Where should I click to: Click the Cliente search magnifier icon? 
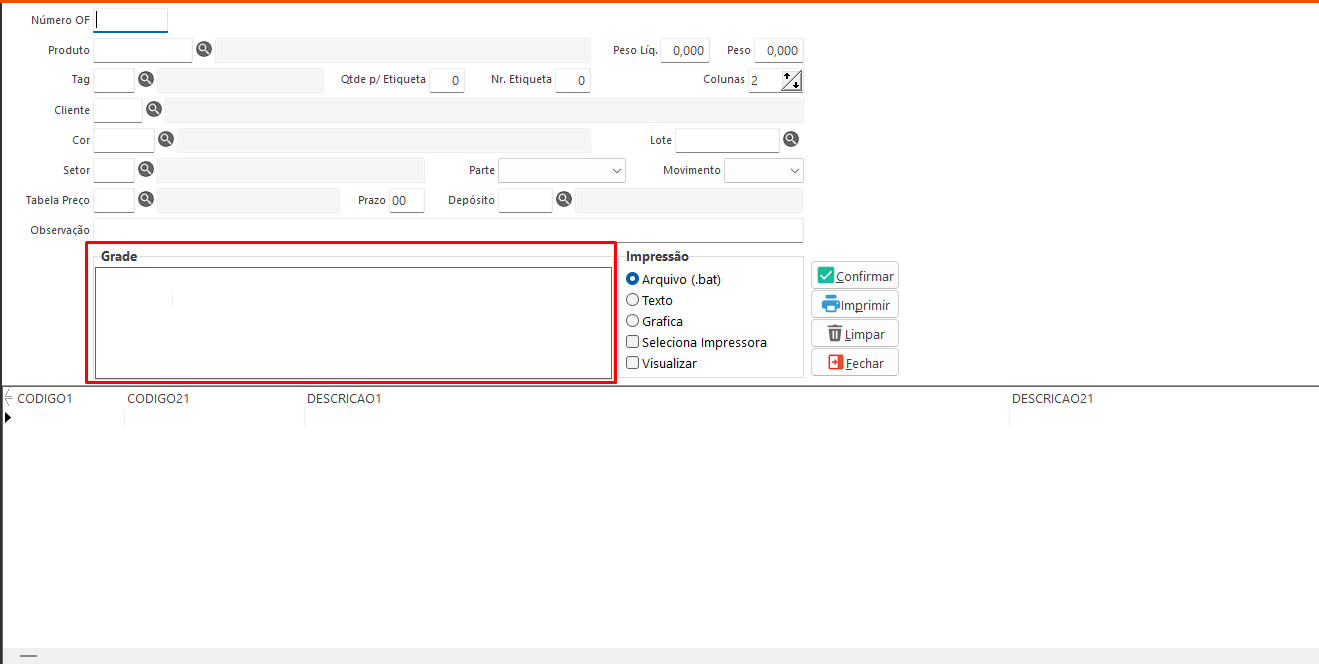click(154, 109)
